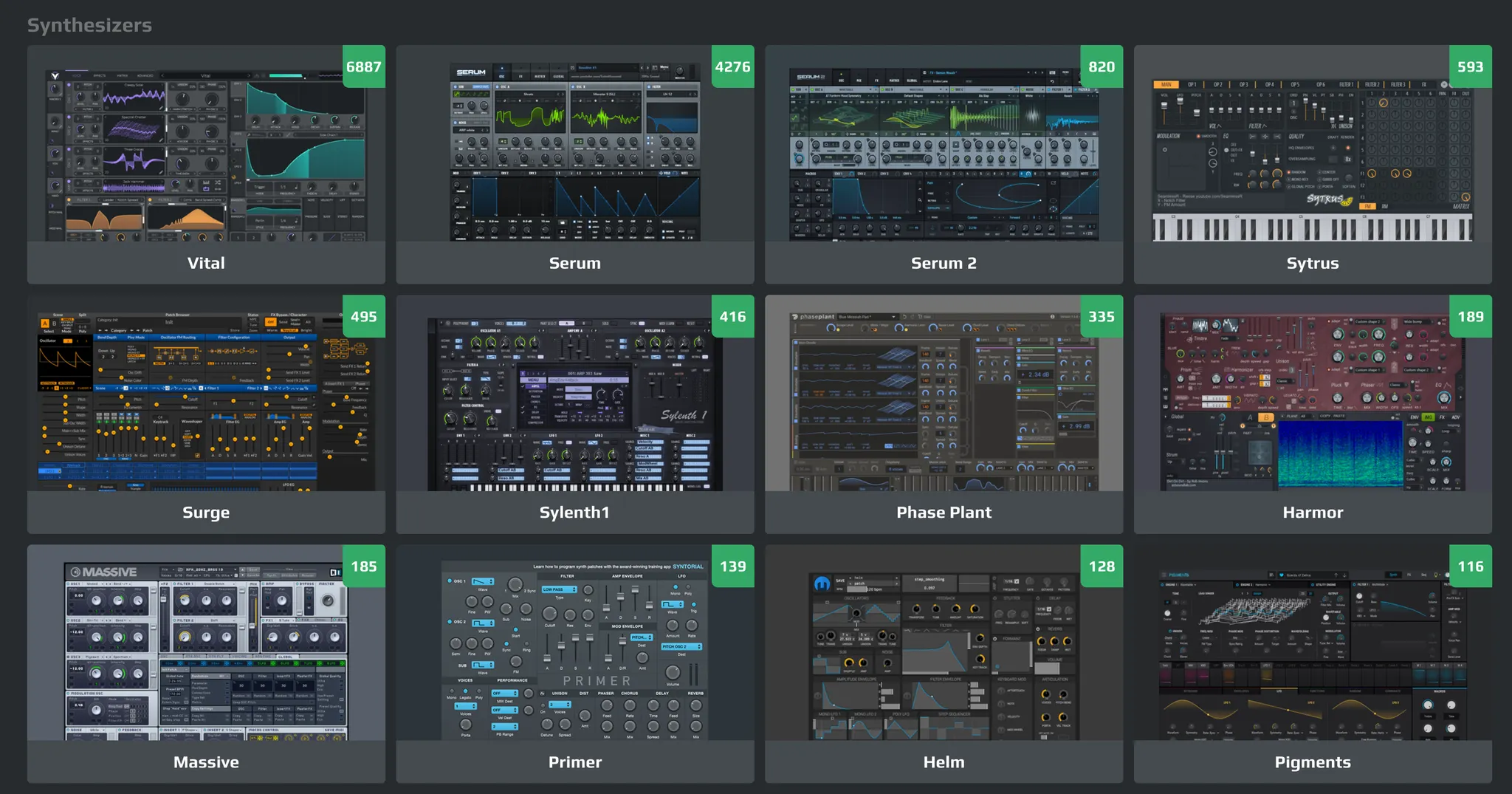Open the Vital synthesizer screenshot thumbnail

[x=206, y=155]
